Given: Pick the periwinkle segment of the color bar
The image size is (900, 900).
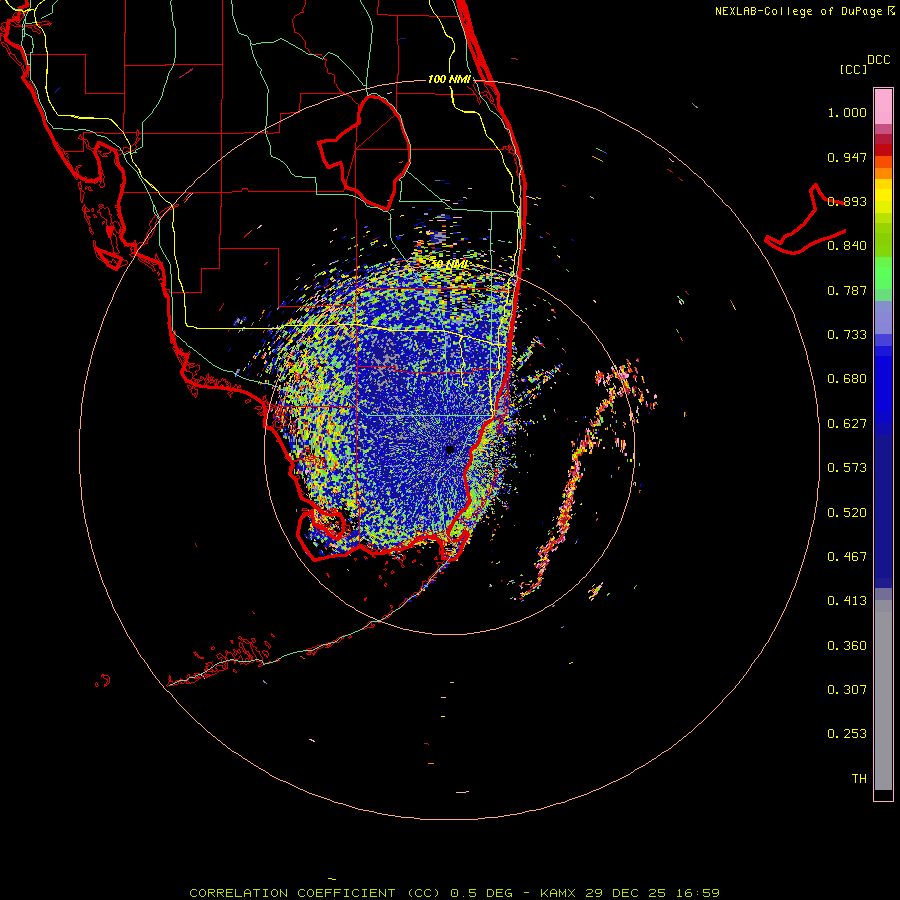Looking at the screenshot, I should coord(883,318).
